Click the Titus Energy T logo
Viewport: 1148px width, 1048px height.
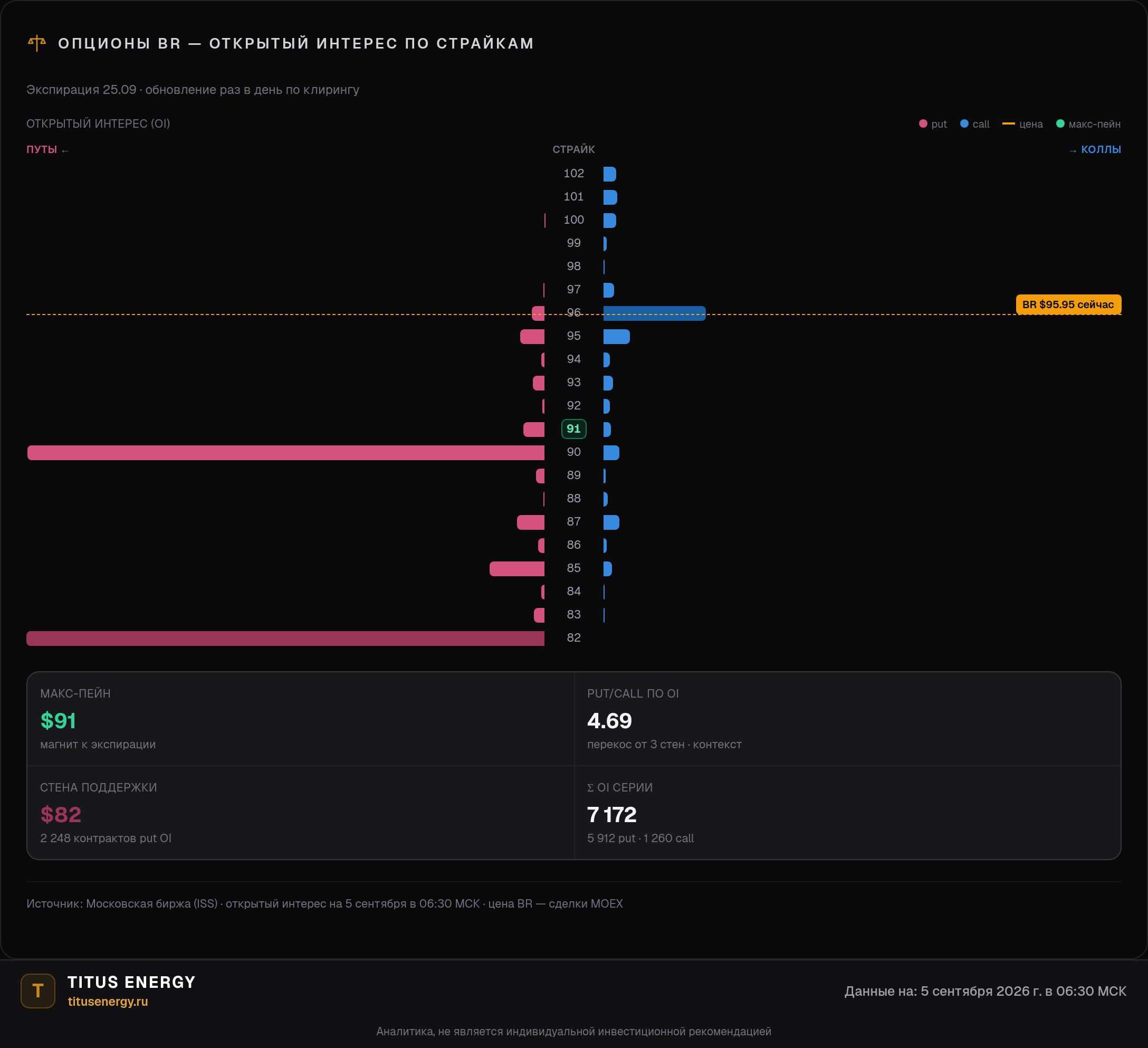tap(38, 991)
